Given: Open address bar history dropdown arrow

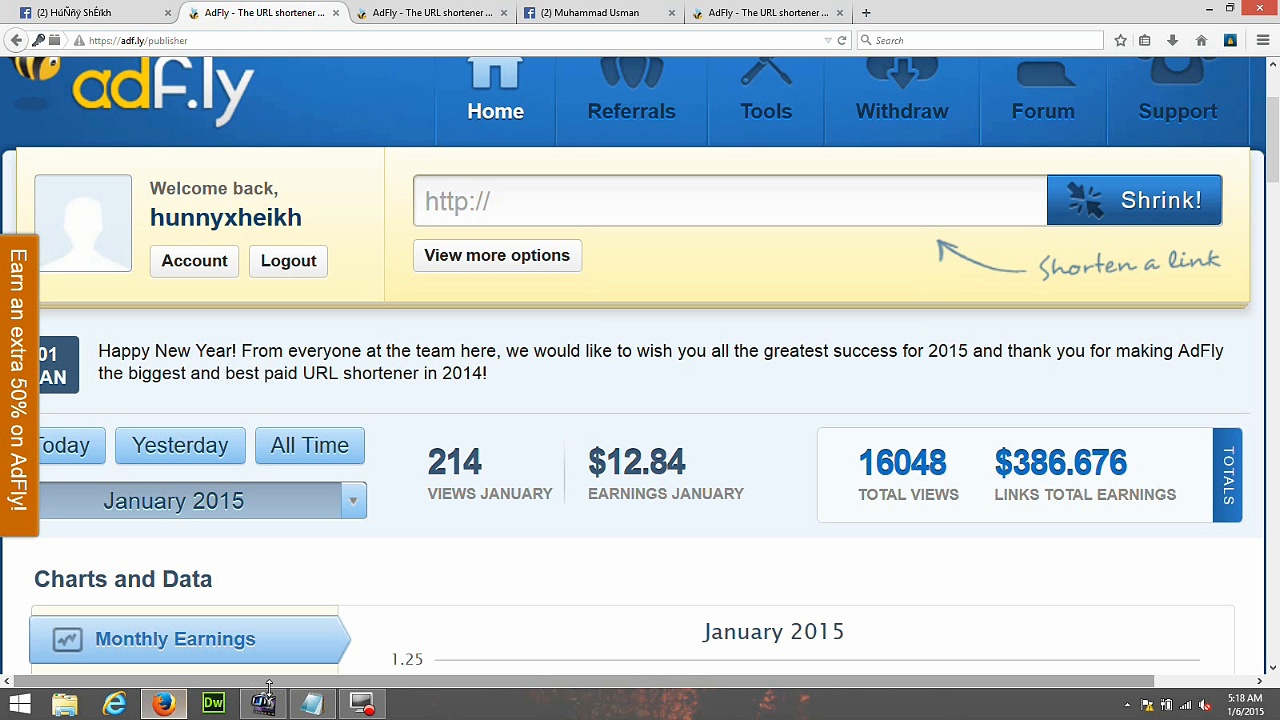Looking at the screenshot, I should click(x=828, y=40).
